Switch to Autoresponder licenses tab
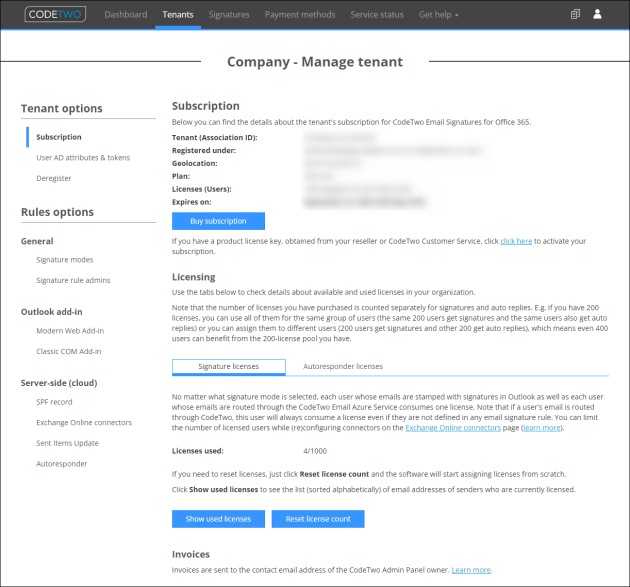This screenshot has width=630, height=587. [x=343, y=366]
